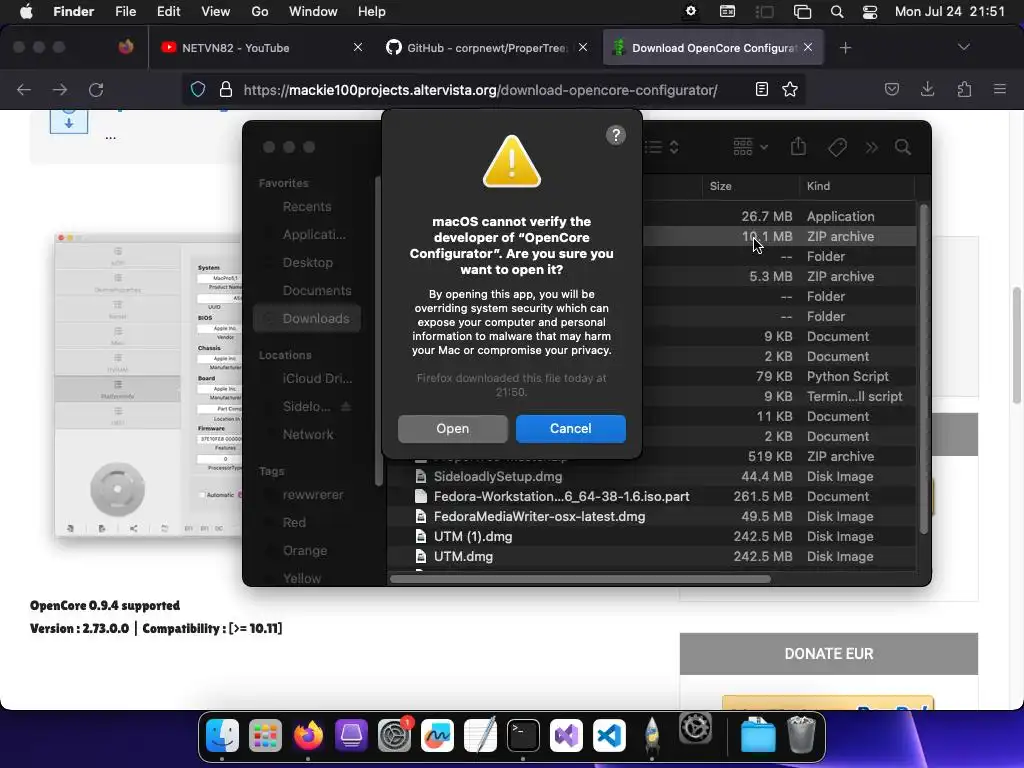Expand the Finder toolbar overflow chevrons

pos(871,148)
